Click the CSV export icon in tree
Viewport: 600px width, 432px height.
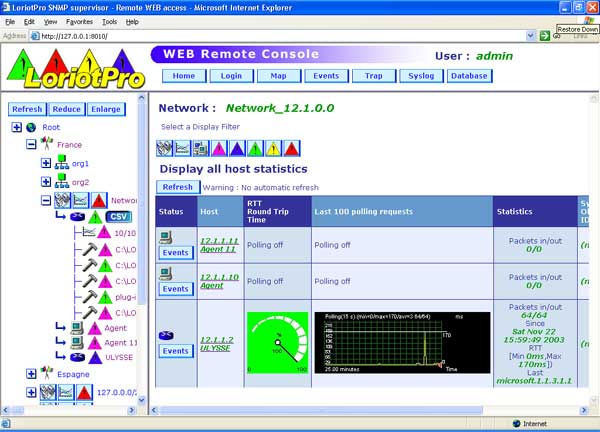click(119, 216)
